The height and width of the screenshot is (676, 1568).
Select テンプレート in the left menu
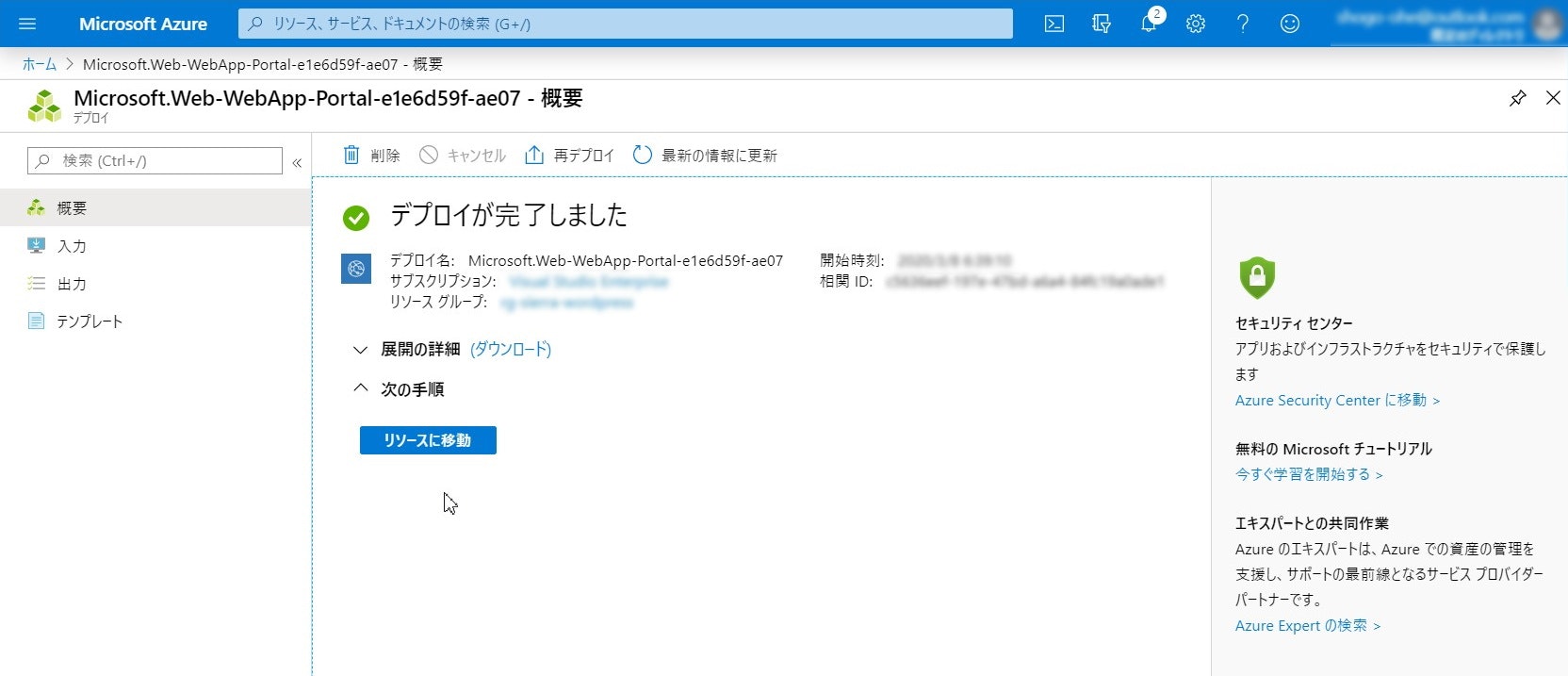(x=155, y=321)
